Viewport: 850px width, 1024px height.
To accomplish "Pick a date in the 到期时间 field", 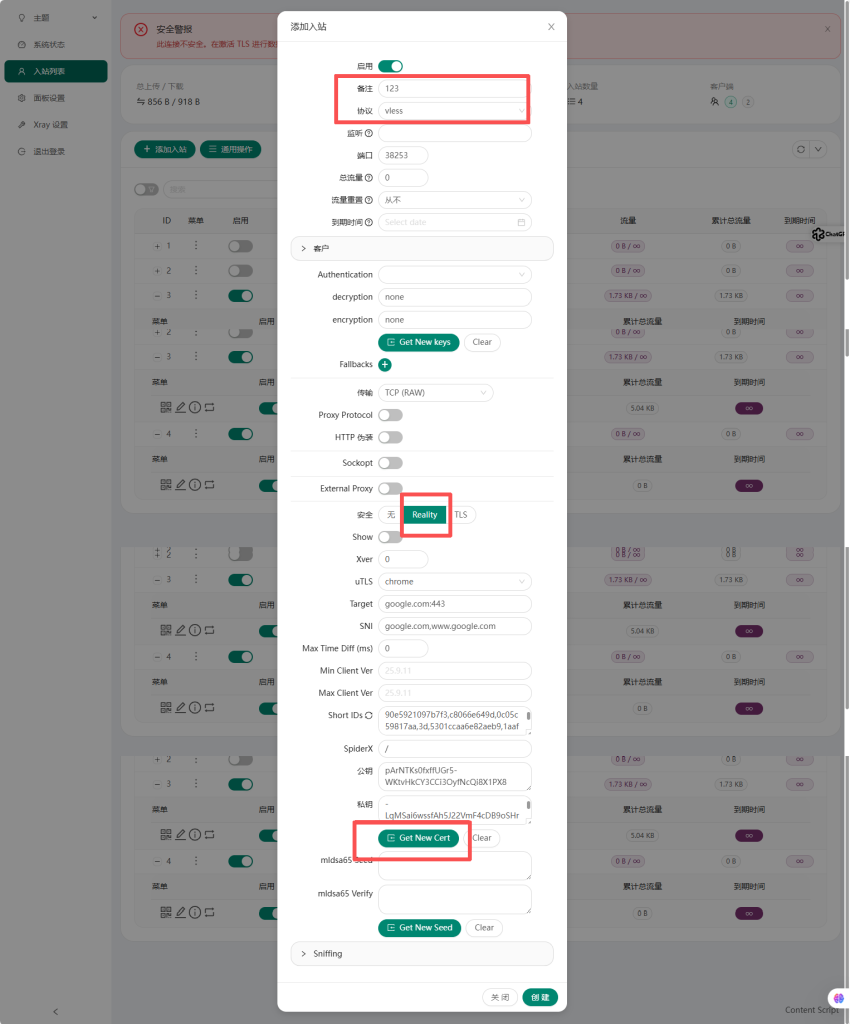I will [x=455, y=222].
